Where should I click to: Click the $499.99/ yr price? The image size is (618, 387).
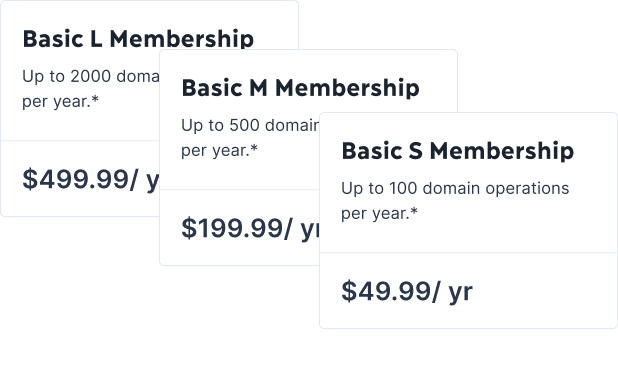click(91, 179)
